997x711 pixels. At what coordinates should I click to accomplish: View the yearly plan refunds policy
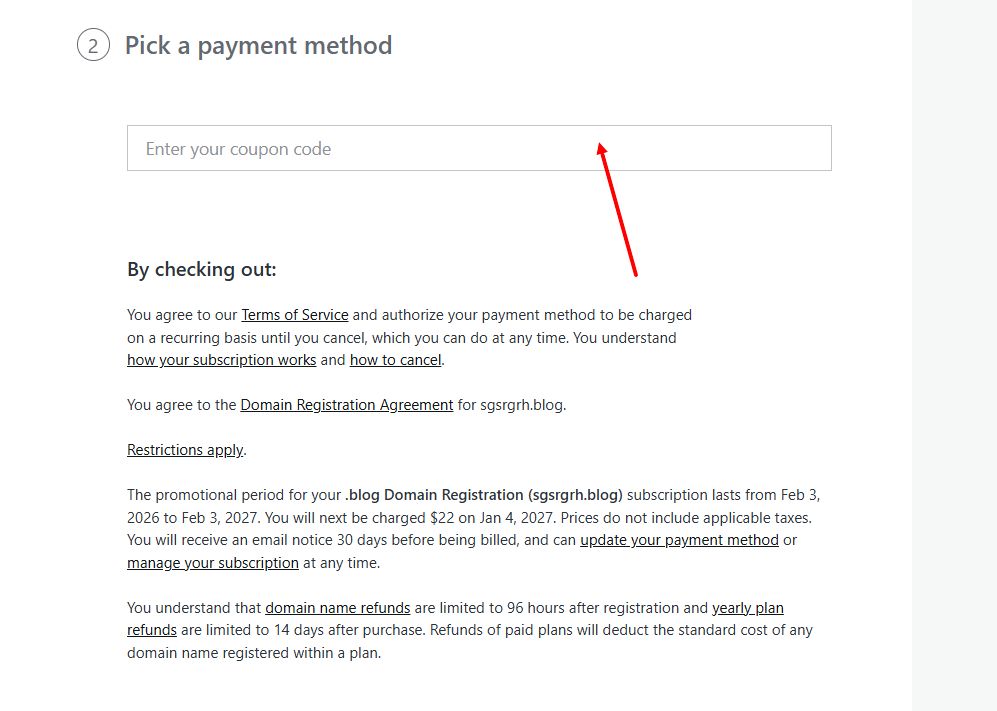(746, 607)
